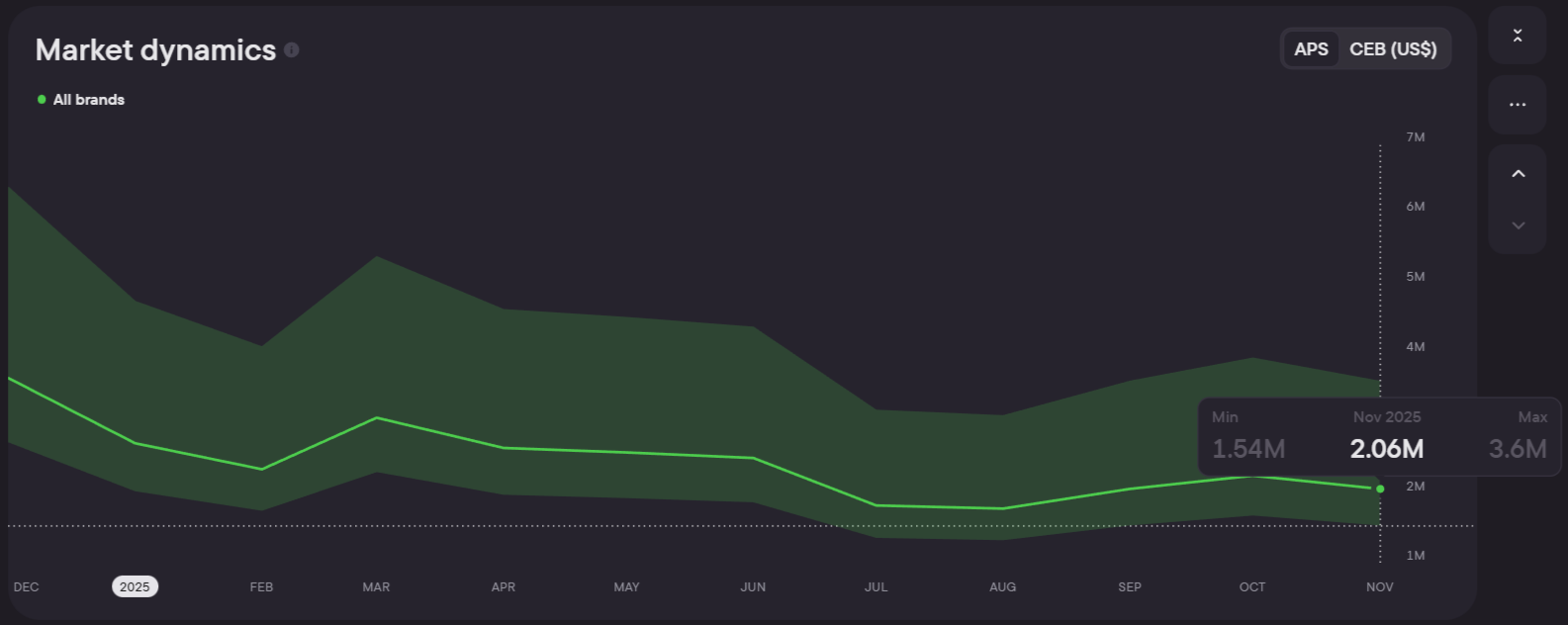Click the OCT month axis label
The width and height of the screenshot is (1568, 625).
pos(1252,586)
